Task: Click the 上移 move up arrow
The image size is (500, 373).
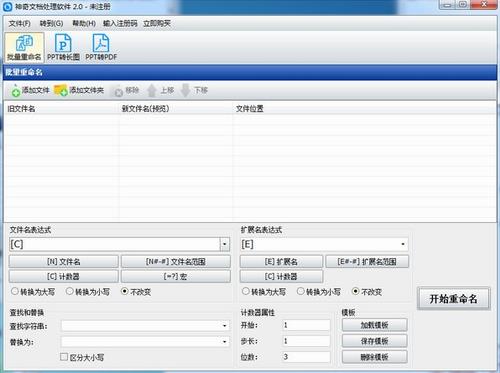Action: tap(152, 90)
